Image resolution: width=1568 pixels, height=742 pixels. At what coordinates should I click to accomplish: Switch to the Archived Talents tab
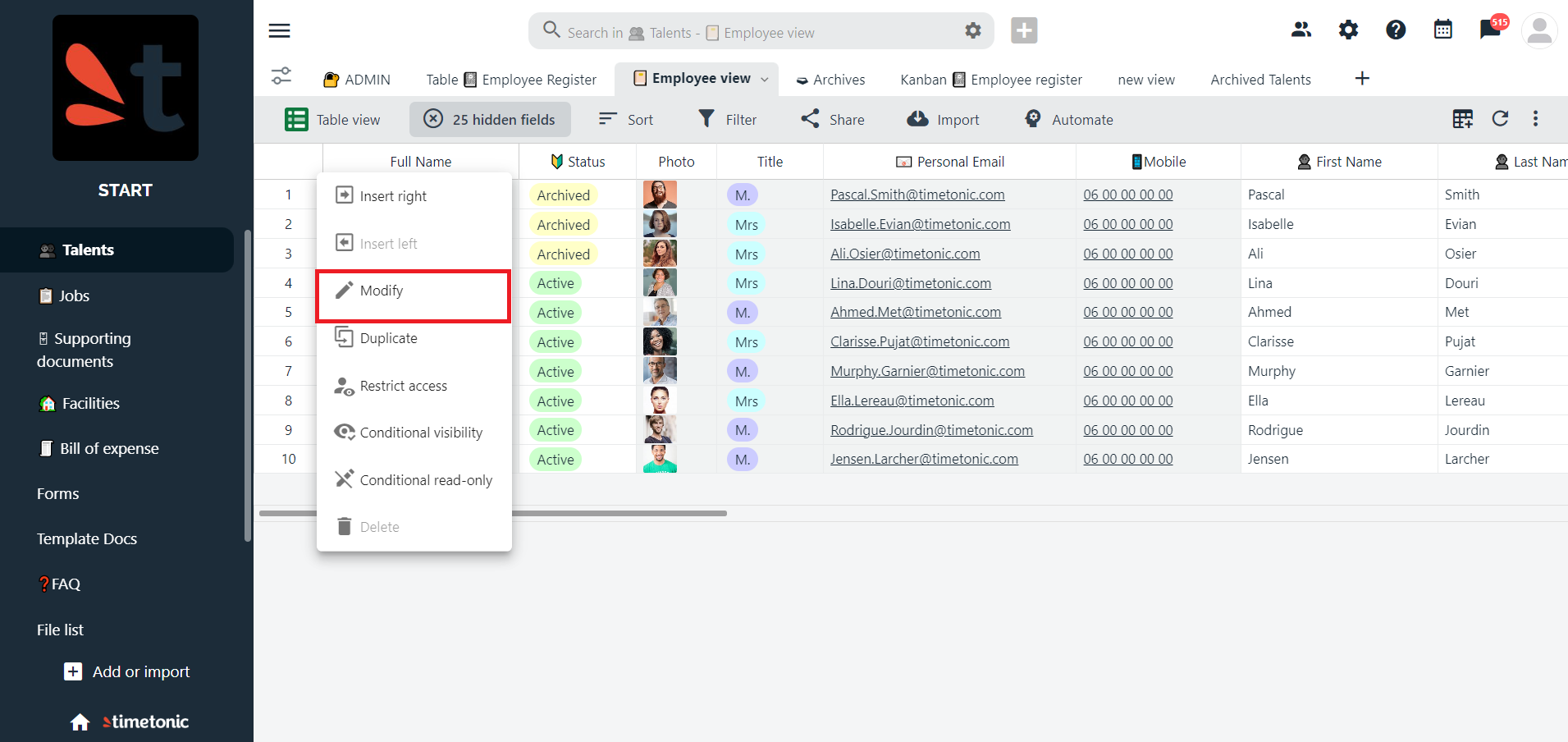pyautogui.click(x=1260, y=80)
